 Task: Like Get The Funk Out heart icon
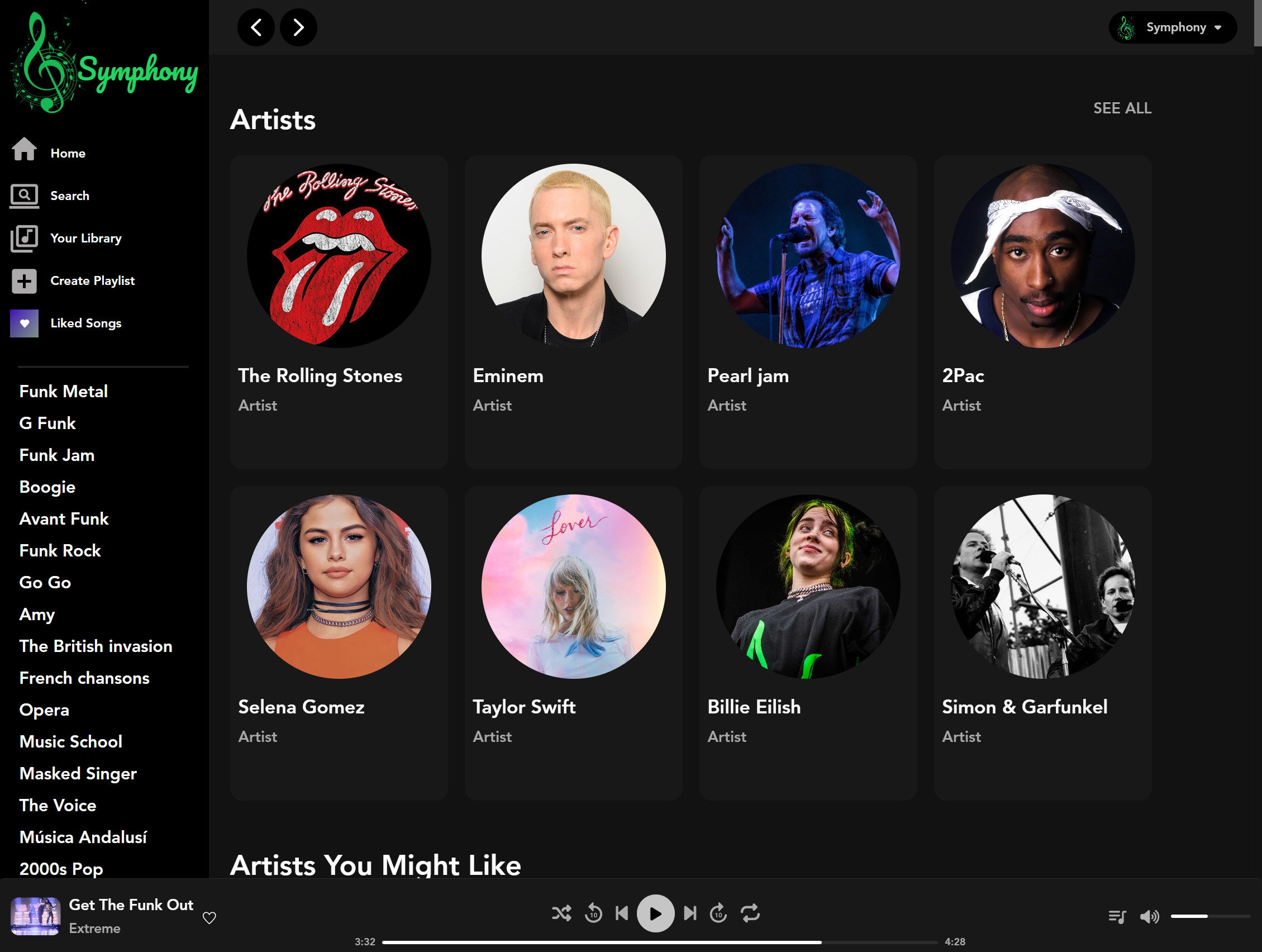tap(209, 917)
